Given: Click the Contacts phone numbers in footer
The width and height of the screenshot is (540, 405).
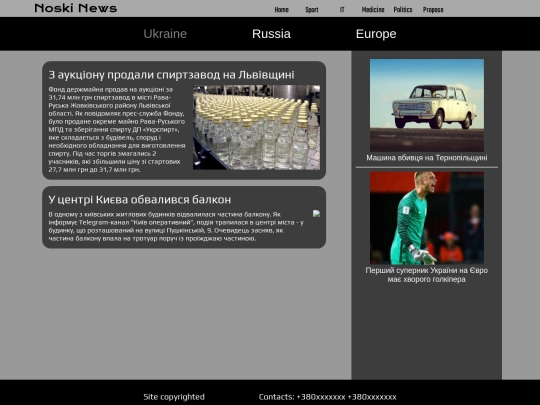Looking at the screenshot, I should point(328,397).
